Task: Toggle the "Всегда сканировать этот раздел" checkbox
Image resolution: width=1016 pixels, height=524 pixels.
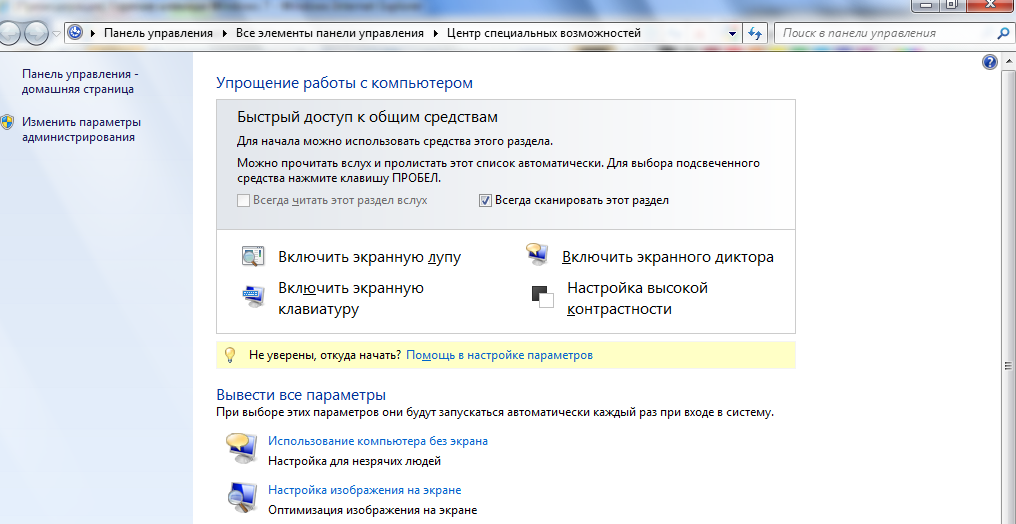Action: (x=485, y=200)
